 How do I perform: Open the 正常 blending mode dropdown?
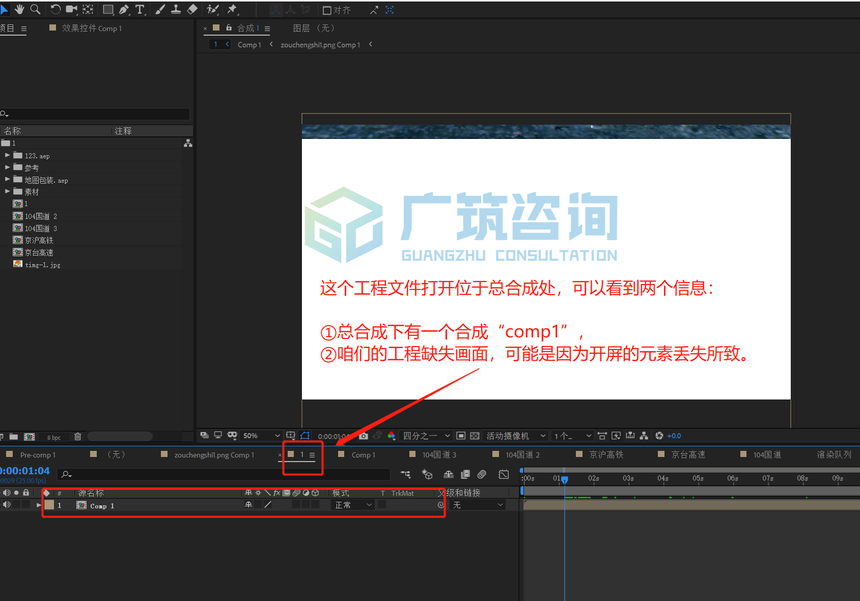click(353, 505)
